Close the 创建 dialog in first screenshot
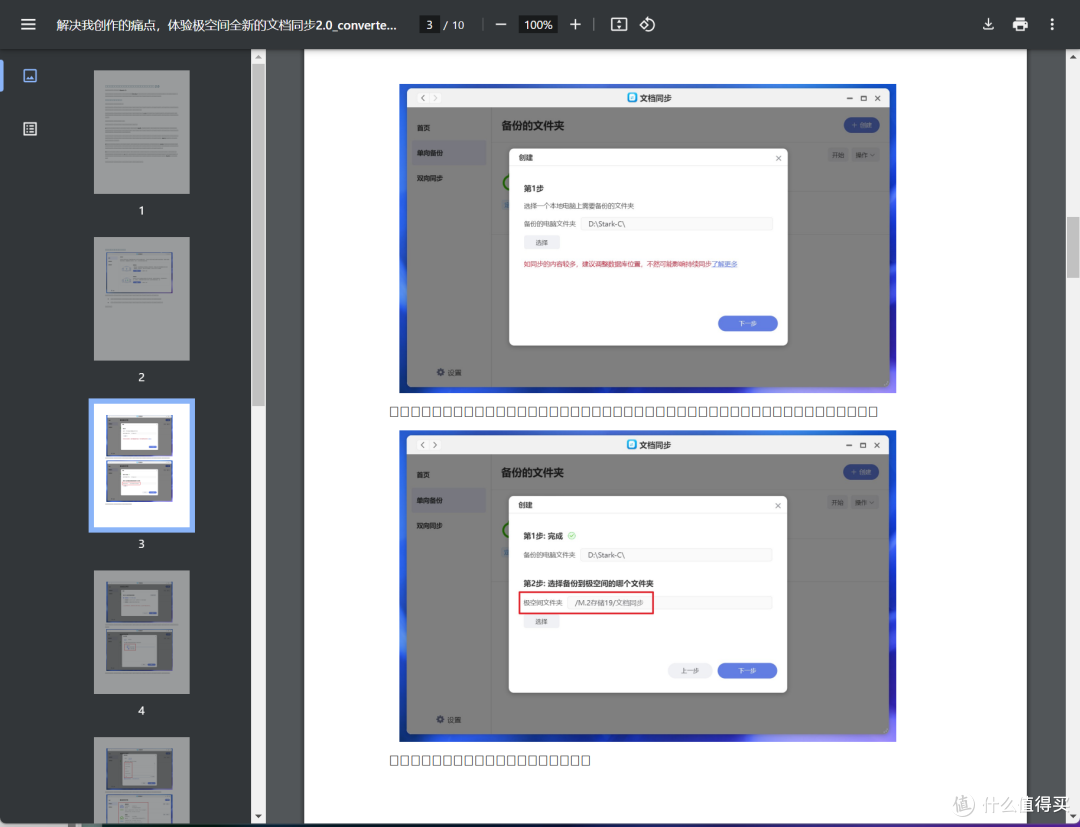 pos(778,158)
